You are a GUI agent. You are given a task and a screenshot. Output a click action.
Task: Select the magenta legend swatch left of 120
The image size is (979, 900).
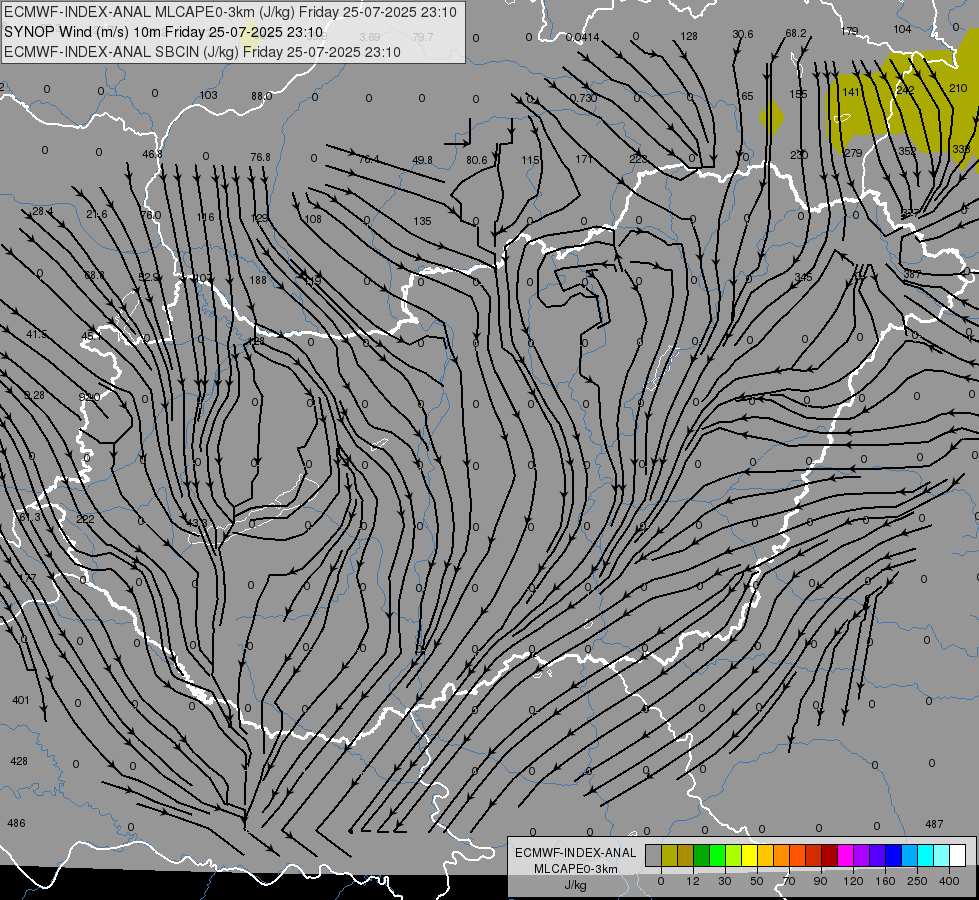point(846,856)
